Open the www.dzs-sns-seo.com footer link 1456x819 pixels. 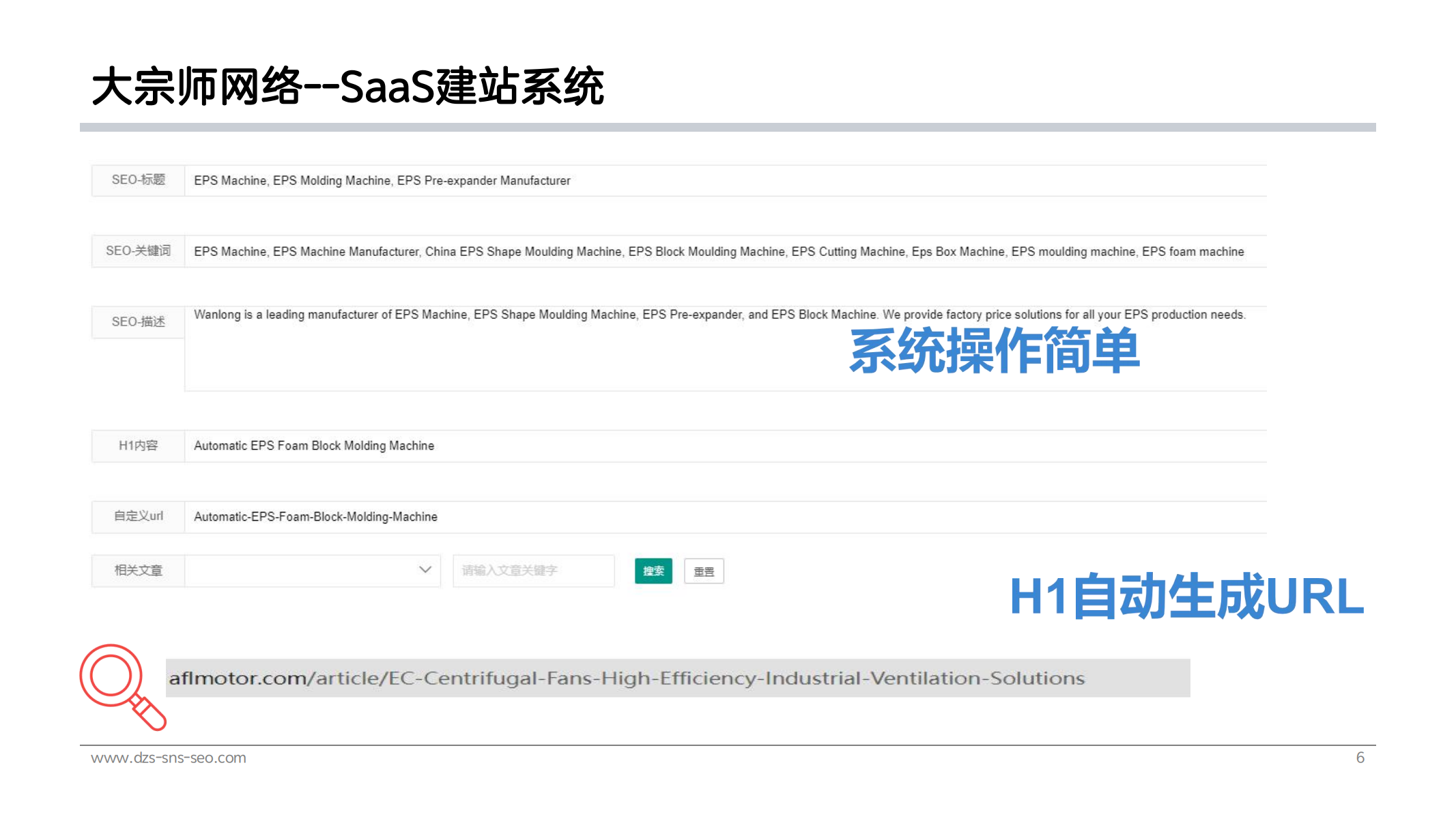pos(169,758)
